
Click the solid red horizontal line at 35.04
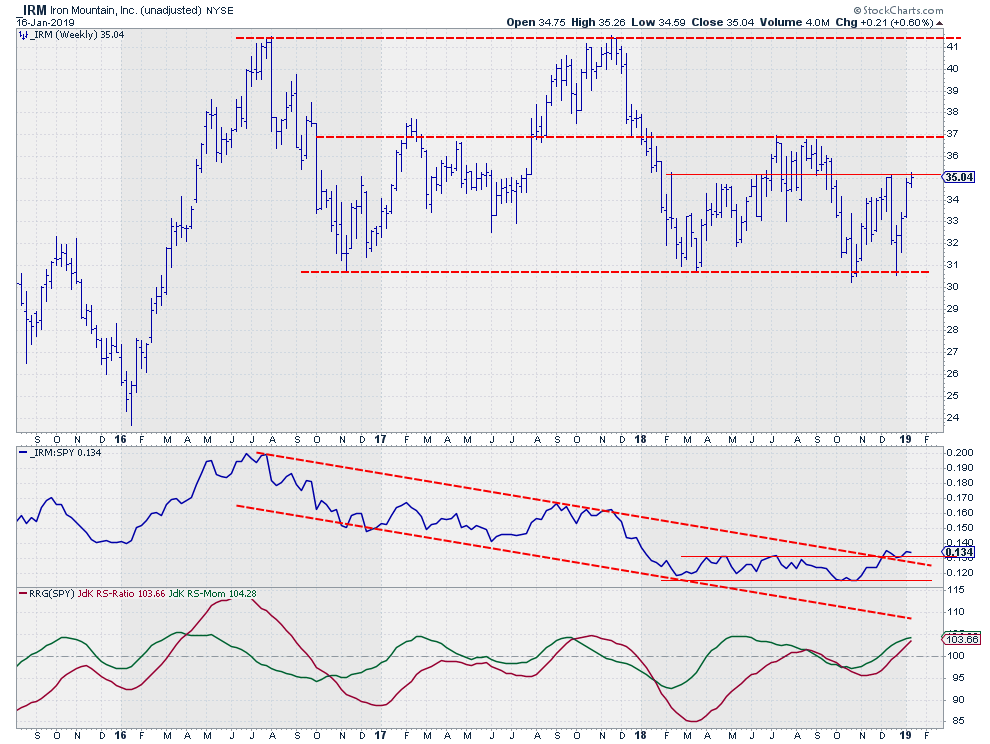coord(804,174)
